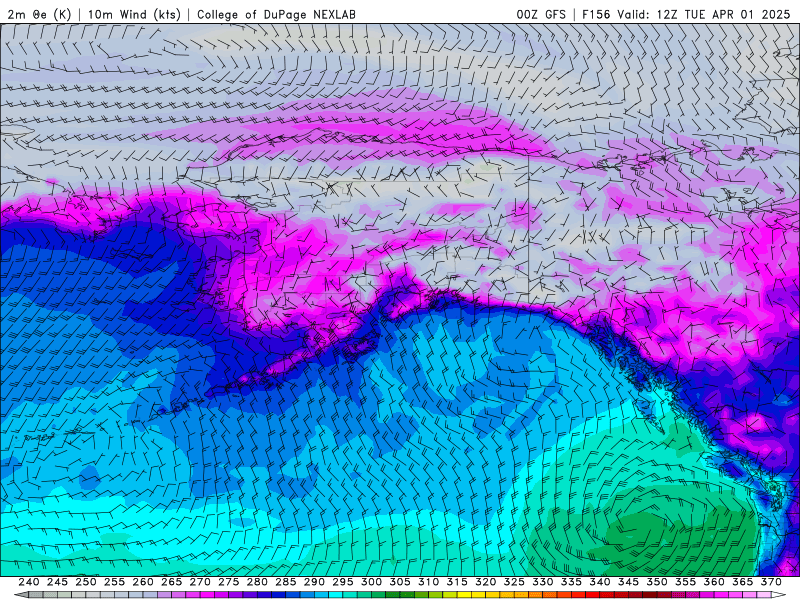Select the 270 value on the color scale

(200, 582)
